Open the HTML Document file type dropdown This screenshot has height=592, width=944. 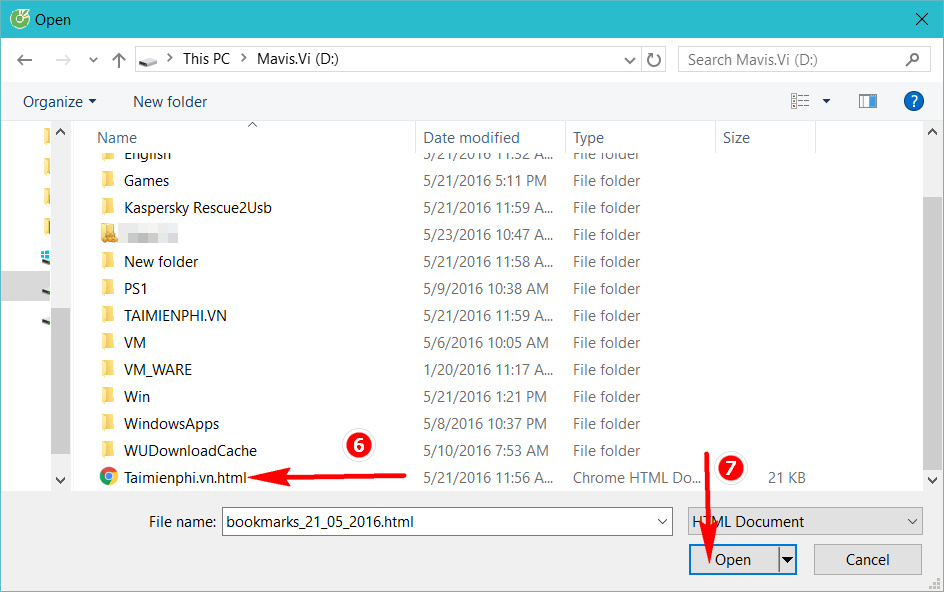click(x=804, y=521)
